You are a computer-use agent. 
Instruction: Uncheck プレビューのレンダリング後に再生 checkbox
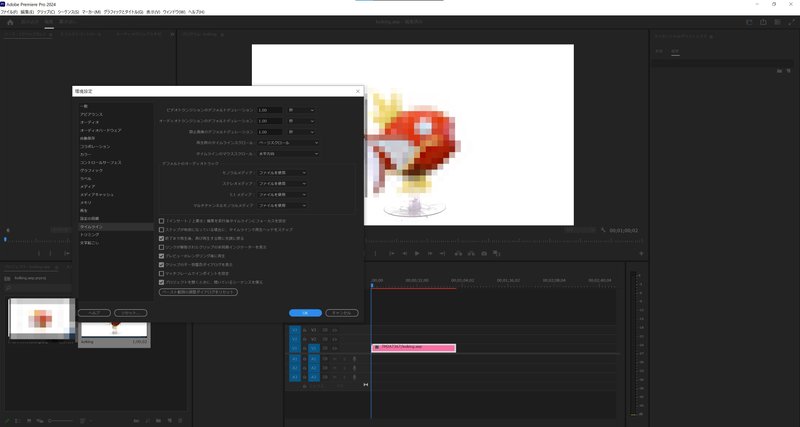162,256
